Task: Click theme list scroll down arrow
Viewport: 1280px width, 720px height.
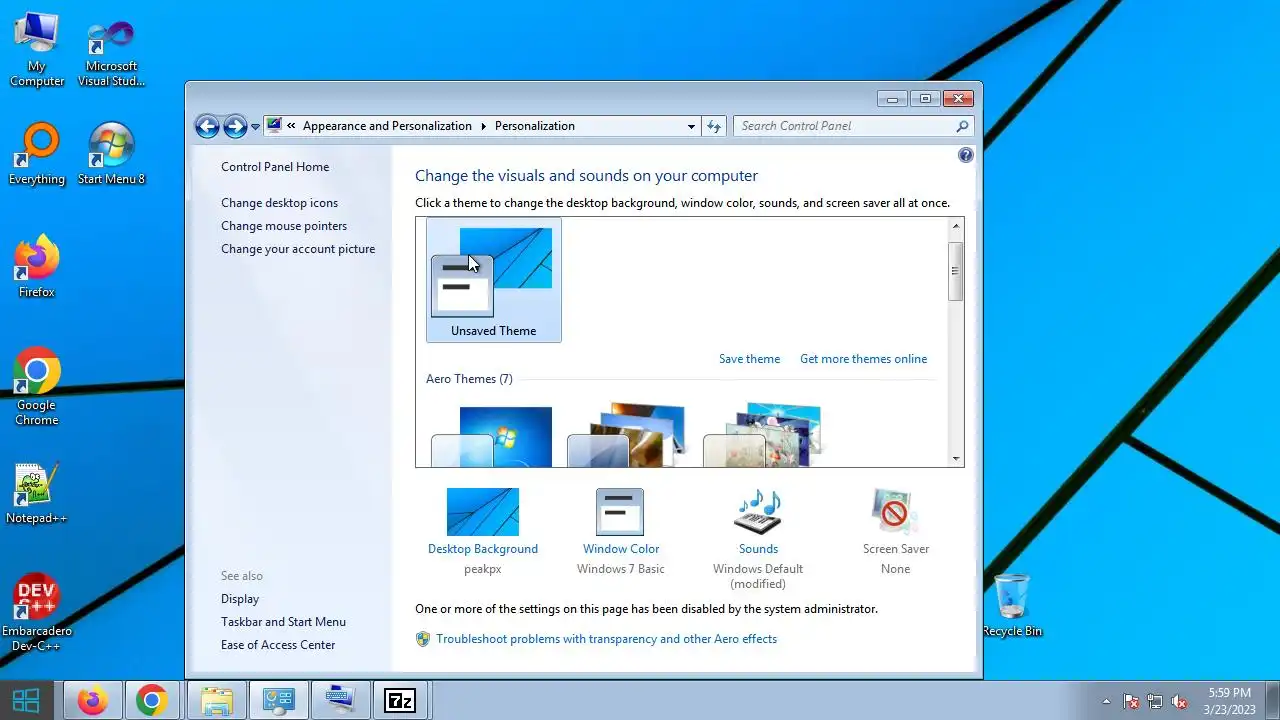Action: tap(956, 459)
